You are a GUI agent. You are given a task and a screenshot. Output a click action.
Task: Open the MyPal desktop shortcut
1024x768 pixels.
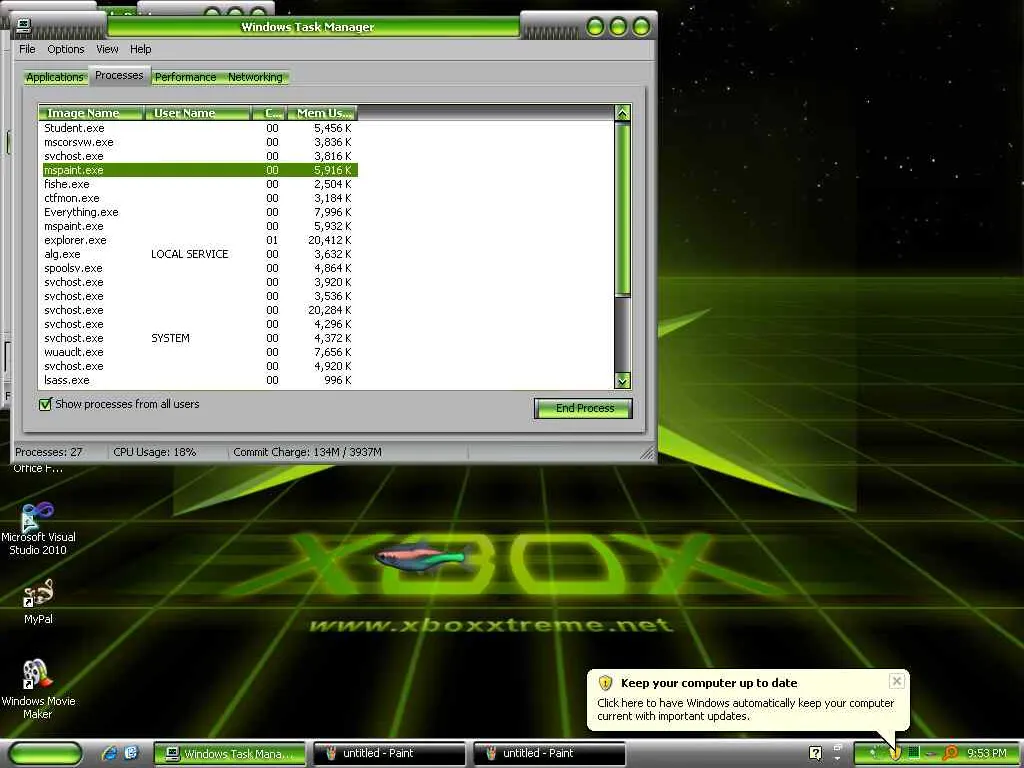click(x=38, y=602)
